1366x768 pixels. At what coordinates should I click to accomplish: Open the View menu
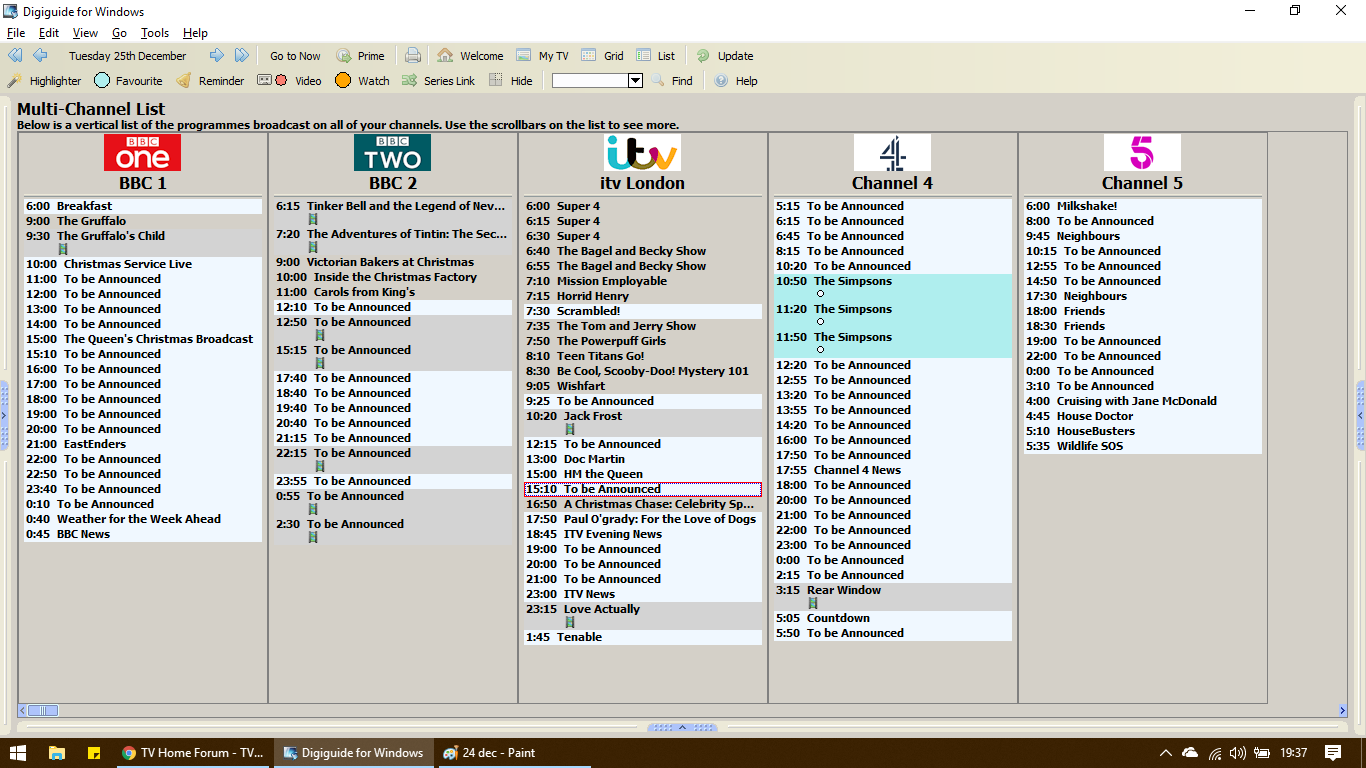[x=86, y=33]
